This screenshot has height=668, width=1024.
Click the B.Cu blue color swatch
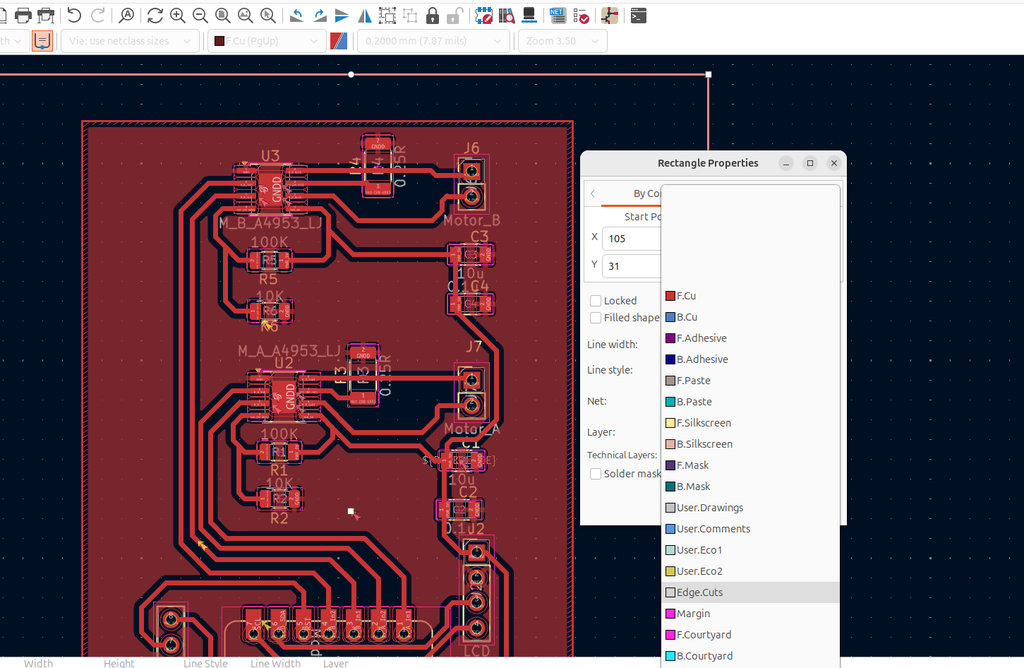tap(670, 317)
